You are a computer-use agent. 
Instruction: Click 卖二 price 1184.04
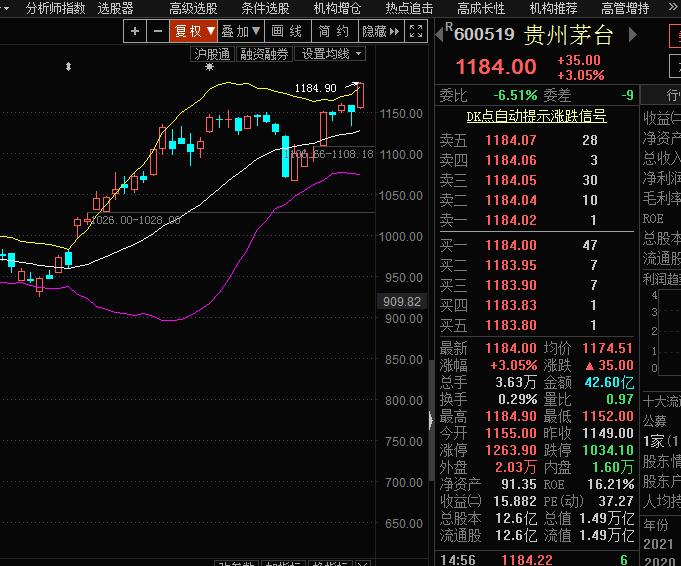(x=511, y=200)
